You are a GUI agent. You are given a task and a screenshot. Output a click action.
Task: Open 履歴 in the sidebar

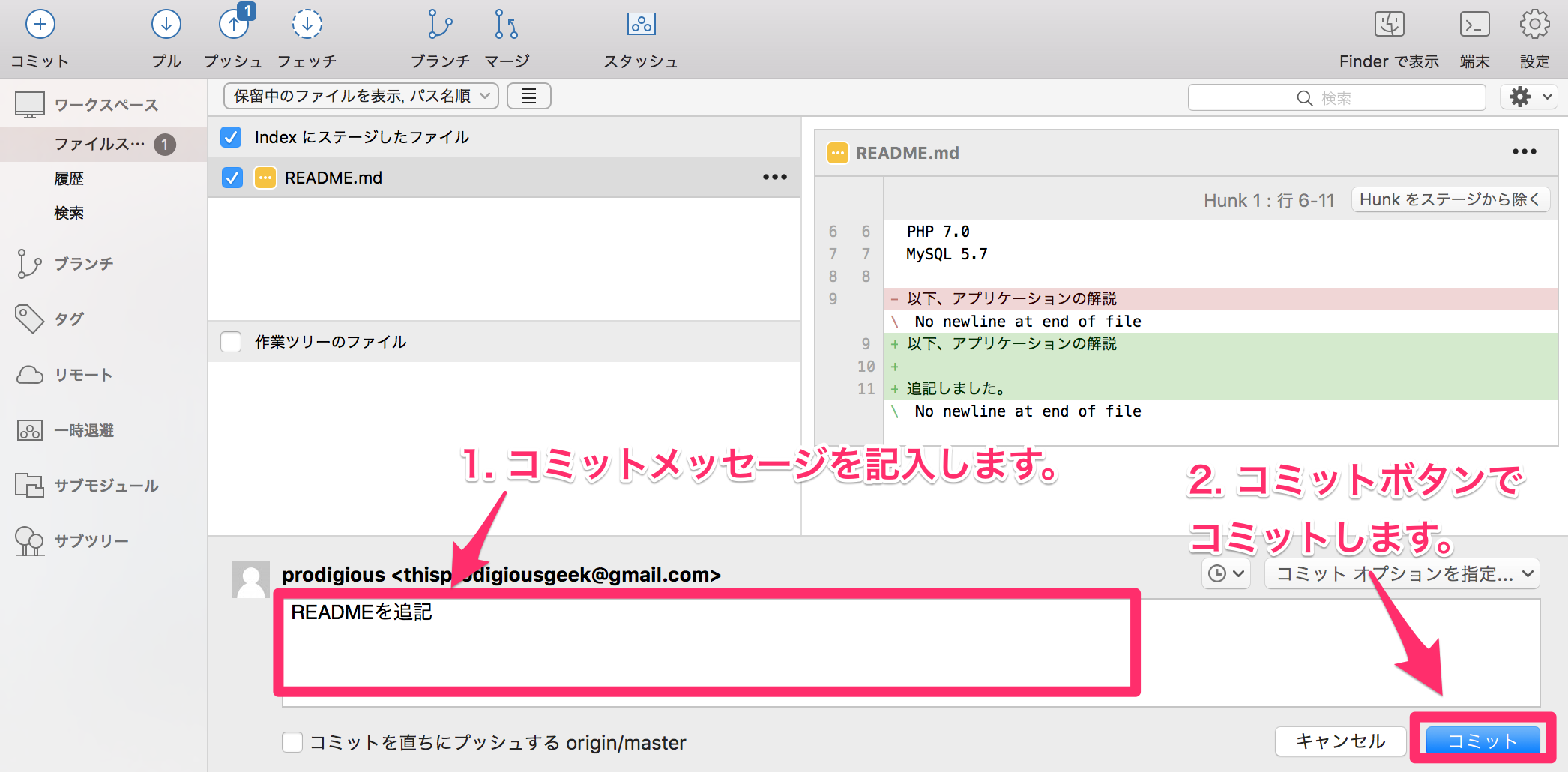tap(69, 178)
